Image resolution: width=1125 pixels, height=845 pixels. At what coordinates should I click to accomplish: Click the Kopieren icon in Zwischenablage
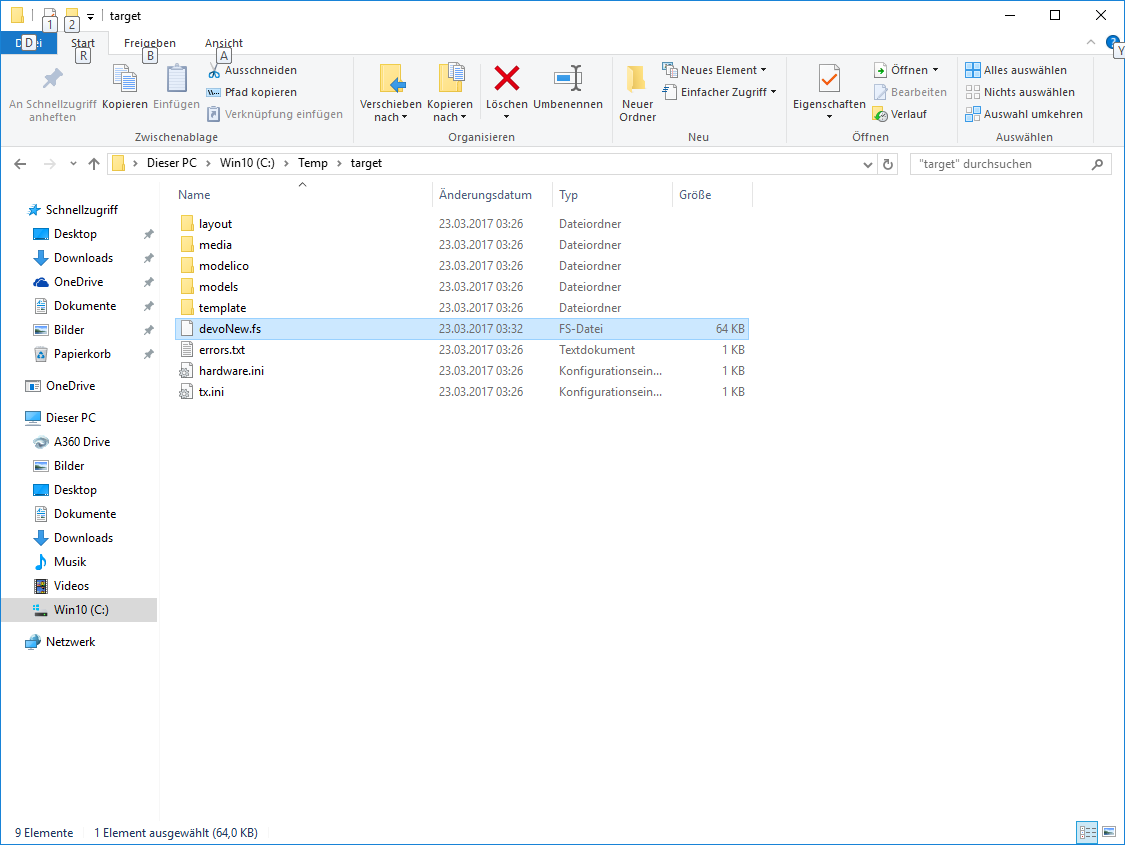pyautogui.click(x=125, y=78)
